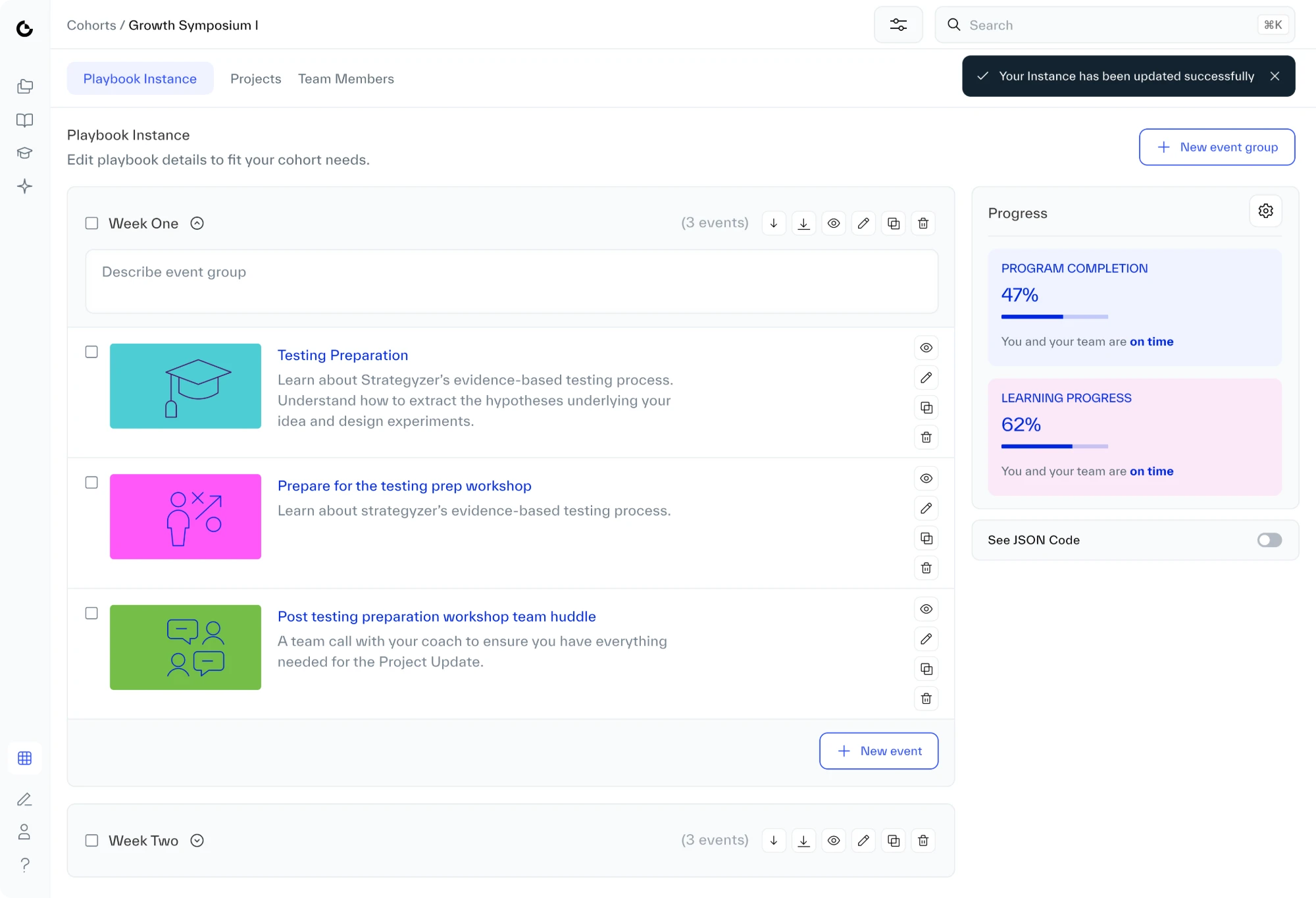Toggle visibility of Testing Preparation event

point(926,348)
